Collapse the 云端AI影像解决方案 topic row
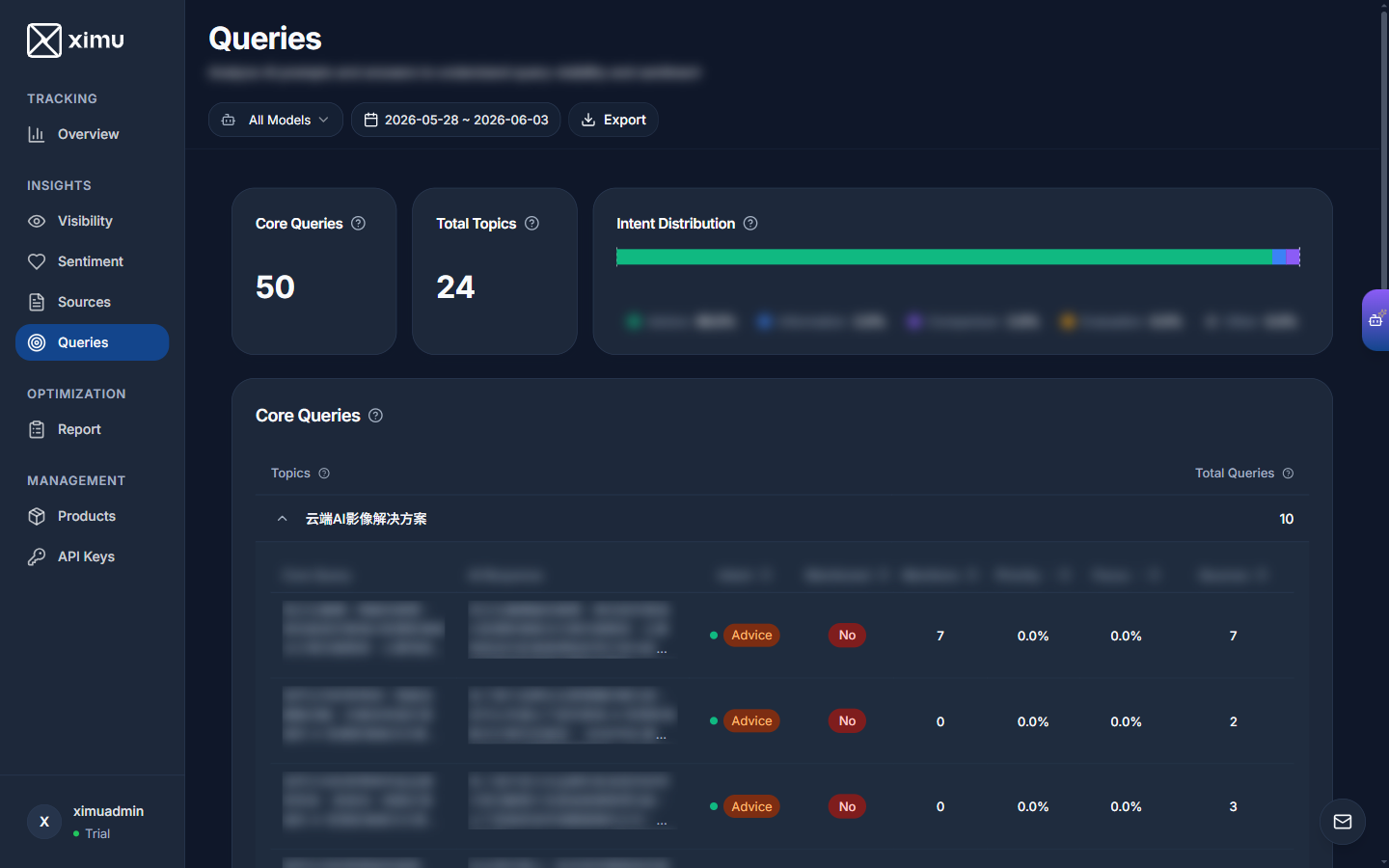Screen dimensions: 1389x868 tap(282, 519)
